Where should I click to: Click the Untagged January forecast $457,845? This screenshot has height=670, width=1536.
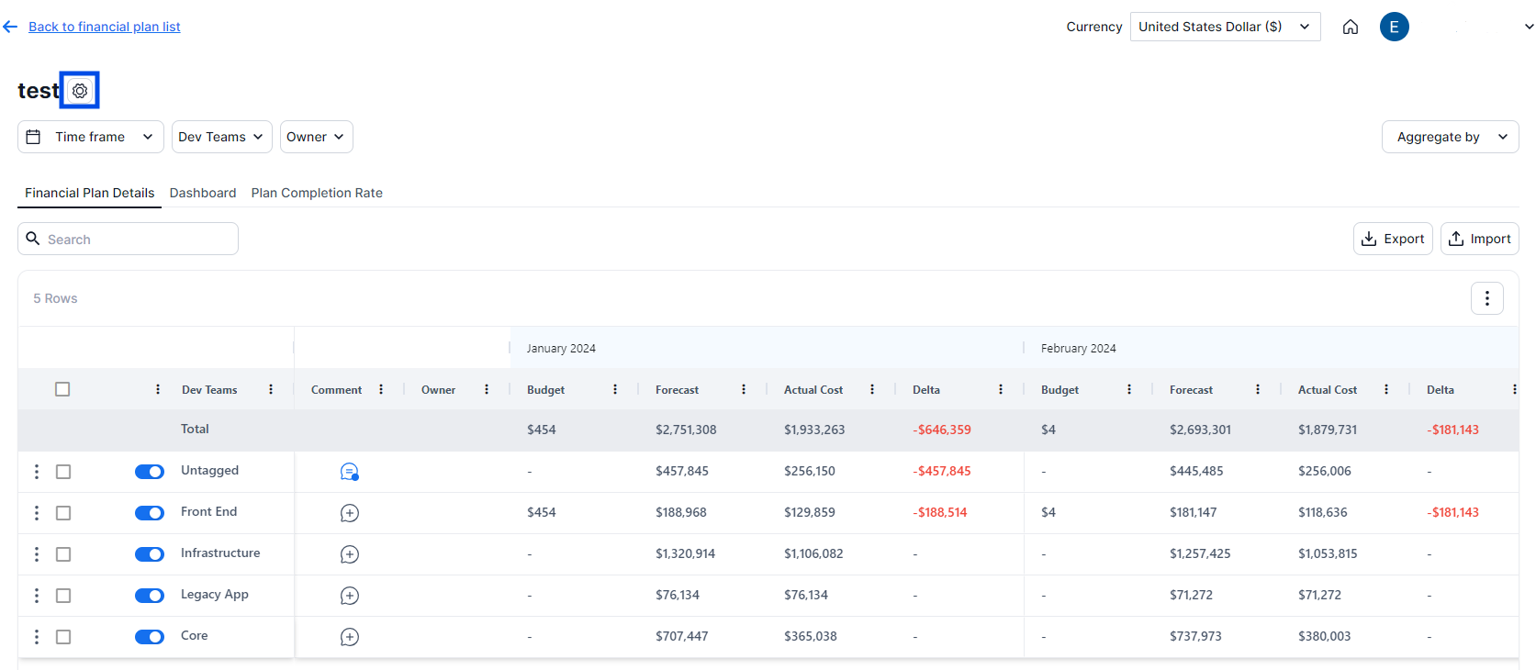[x=682, y=471]
